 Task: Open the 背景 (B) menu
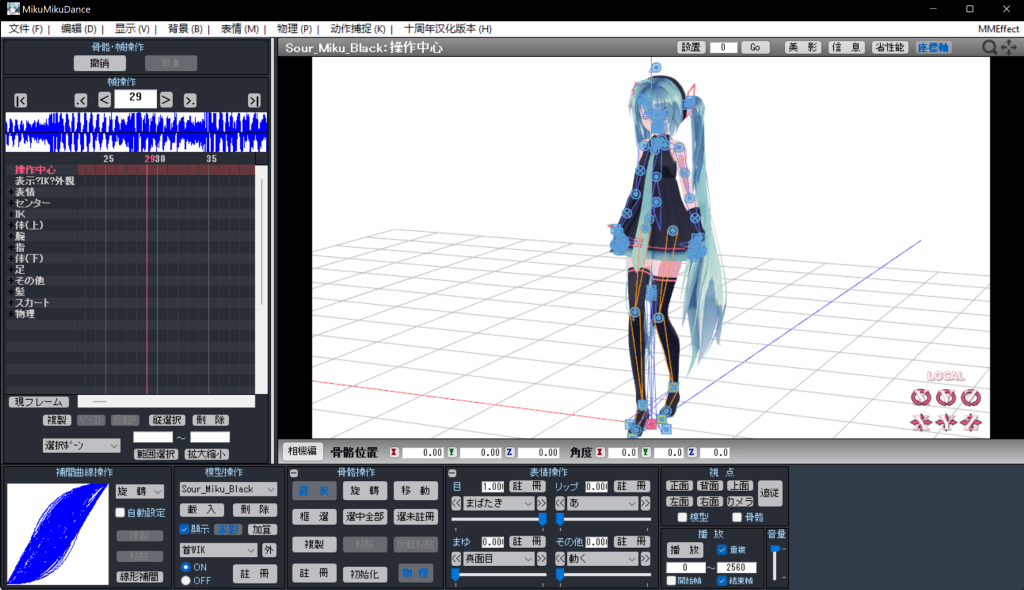click(184, 29)
